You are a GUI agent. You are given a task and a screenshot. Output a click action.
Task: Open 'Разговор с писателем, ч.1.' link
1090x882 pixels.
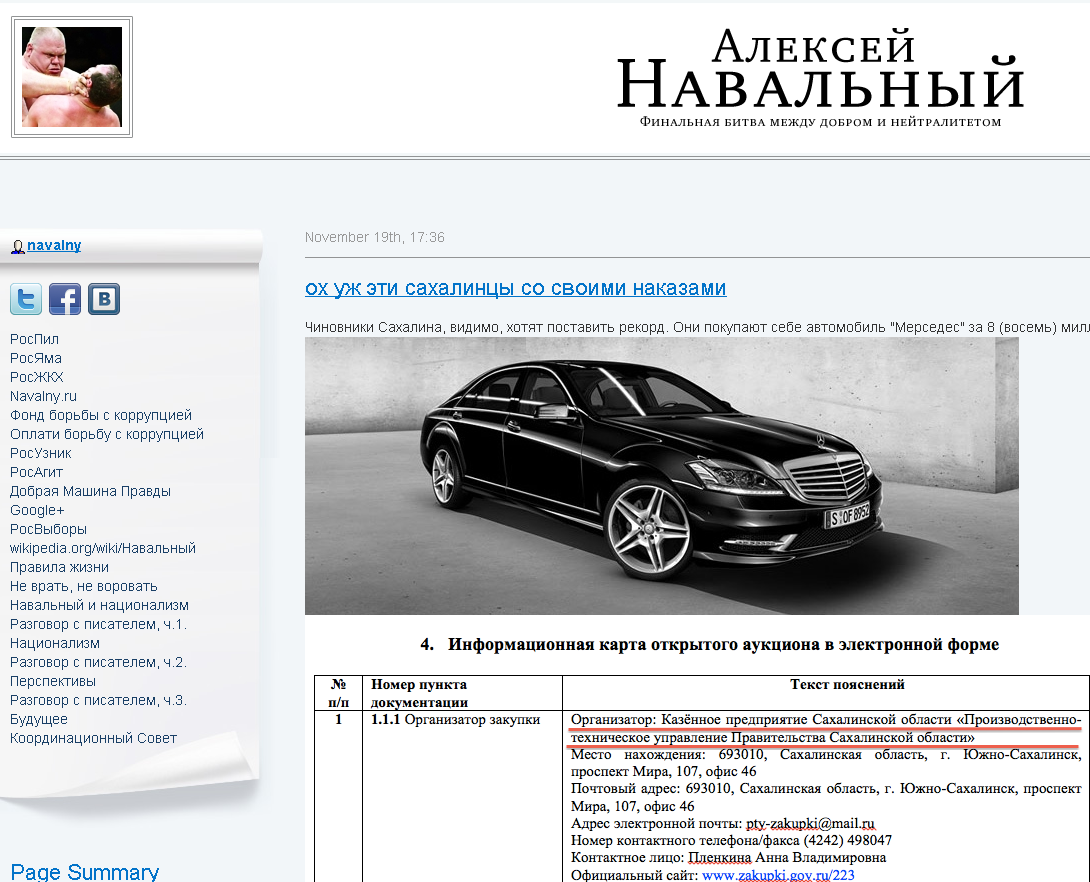[98, 624]
